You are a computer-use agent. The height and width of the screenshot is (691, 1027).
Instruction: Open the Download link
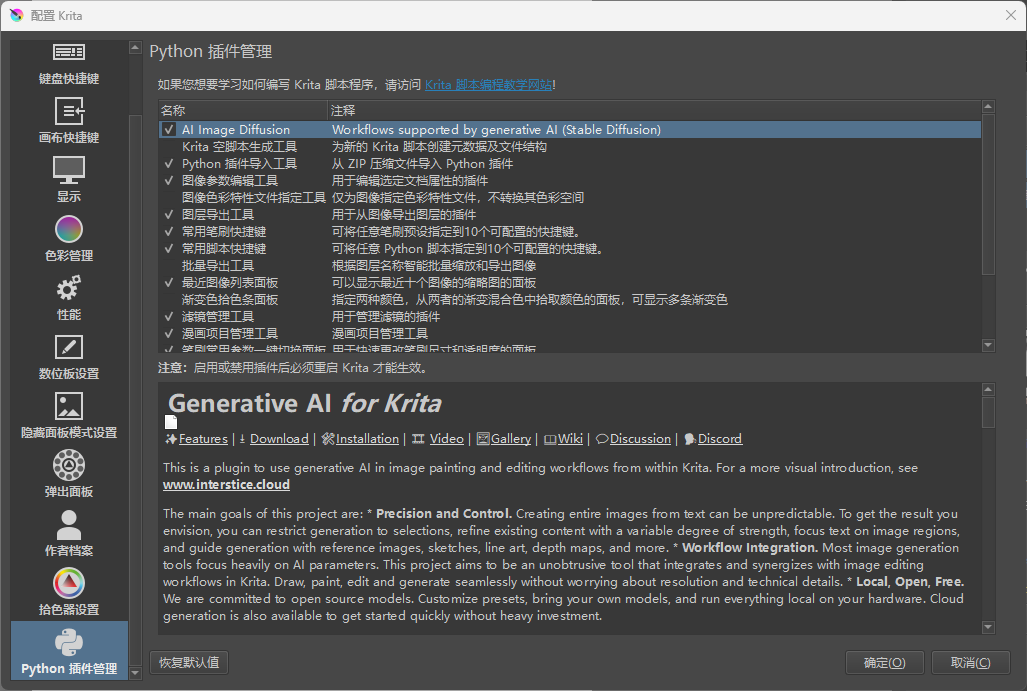click(279, 439)
